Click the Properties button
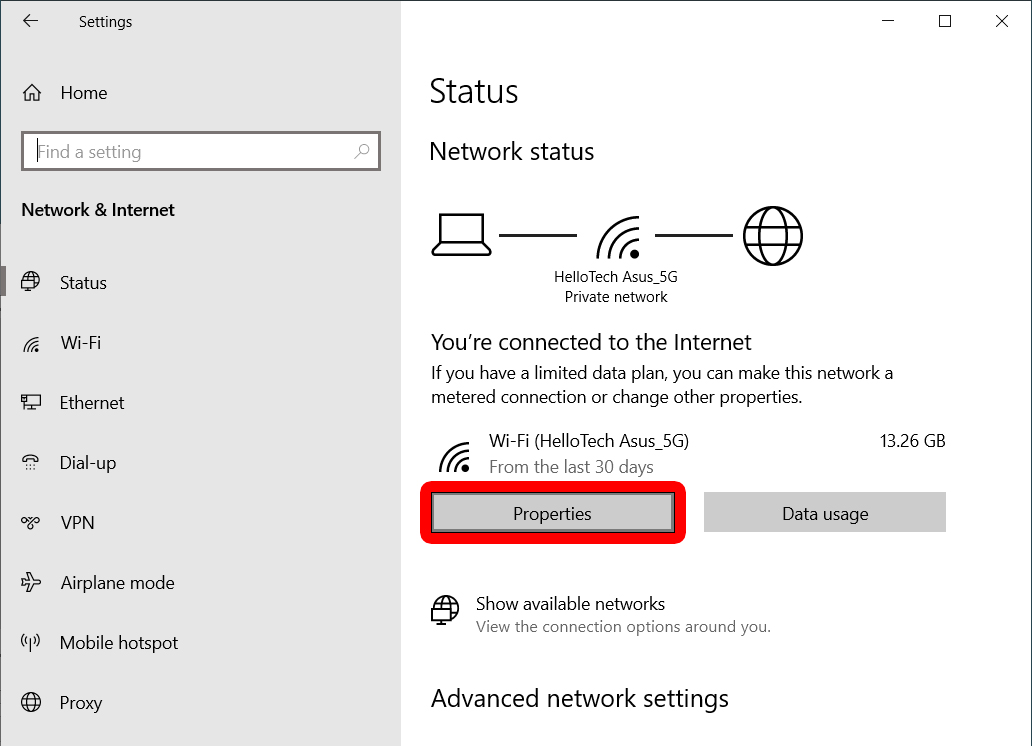 point(552,512)
